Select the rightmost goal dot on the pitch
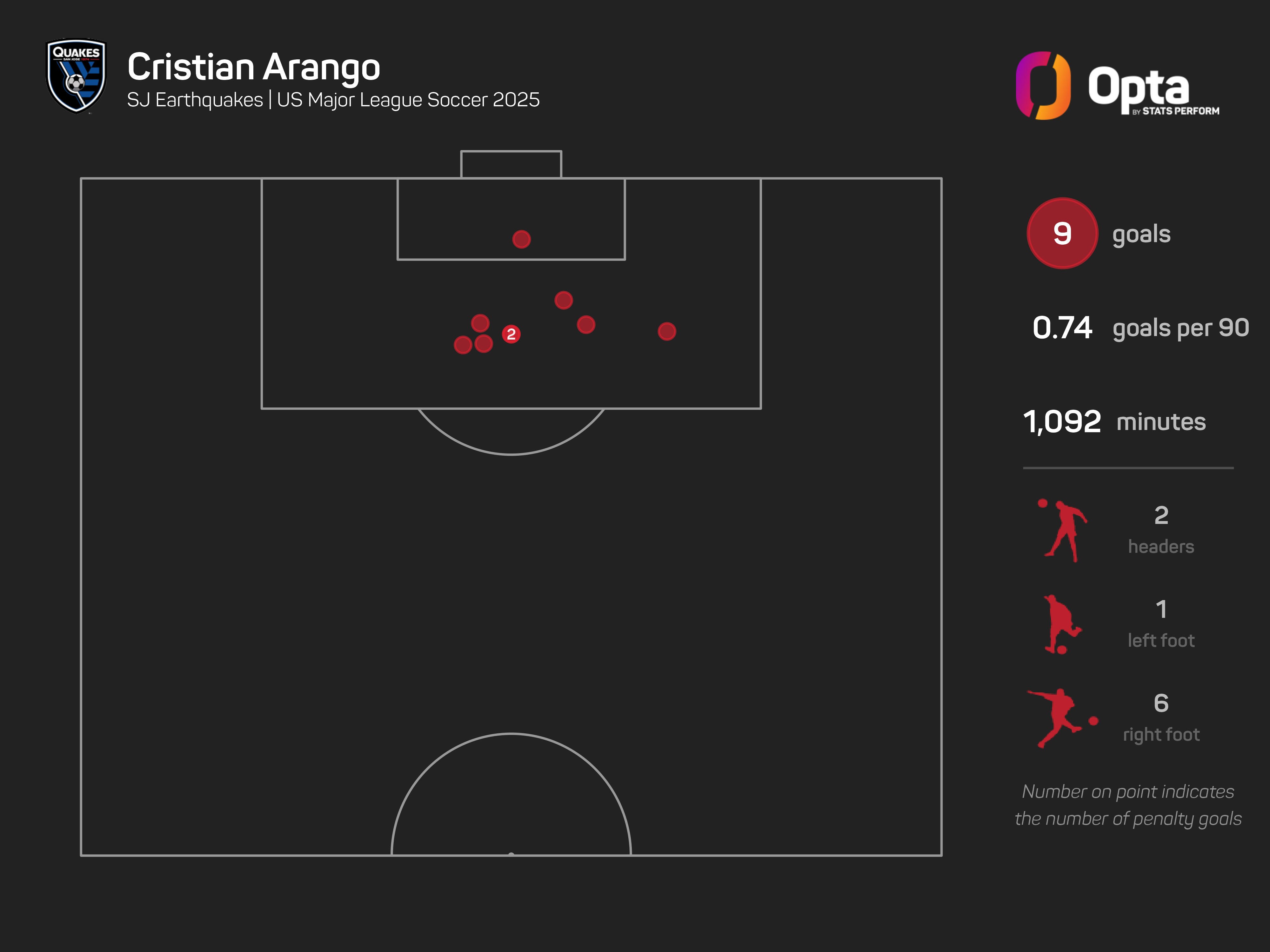The height and width of the screenshot is (952, 1270). click(666, 331)
